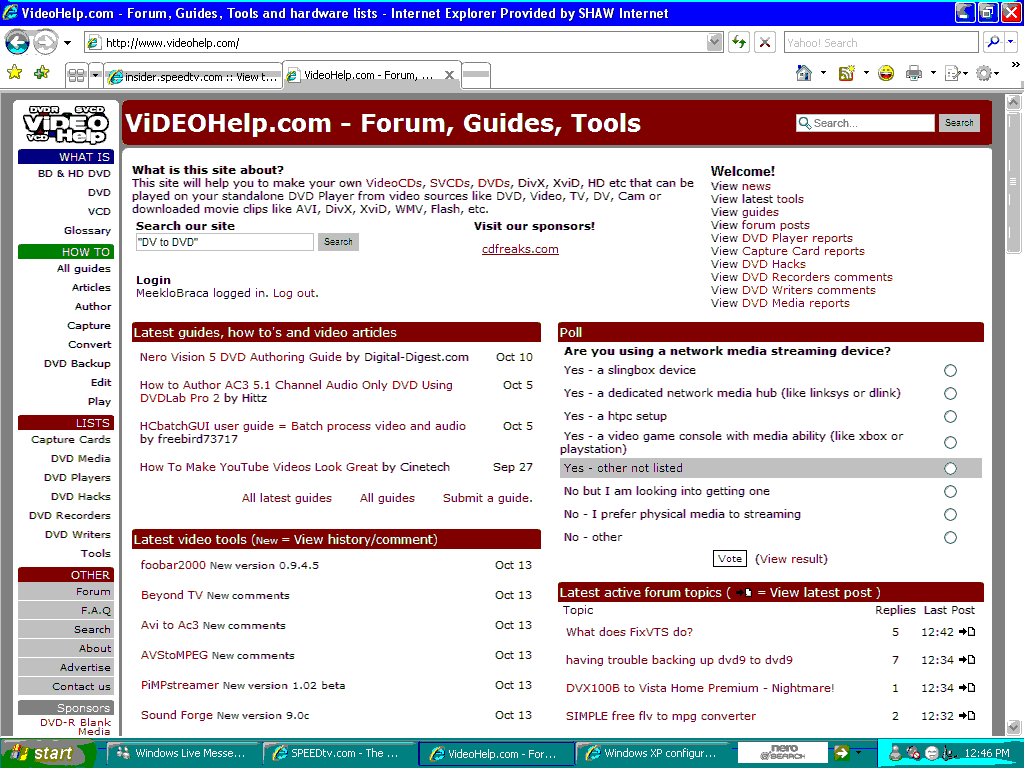Viewport: 1024px width, 768px height.
Task: Select poll option 'Yes - a htpc setup'
Action: point(950,417)
